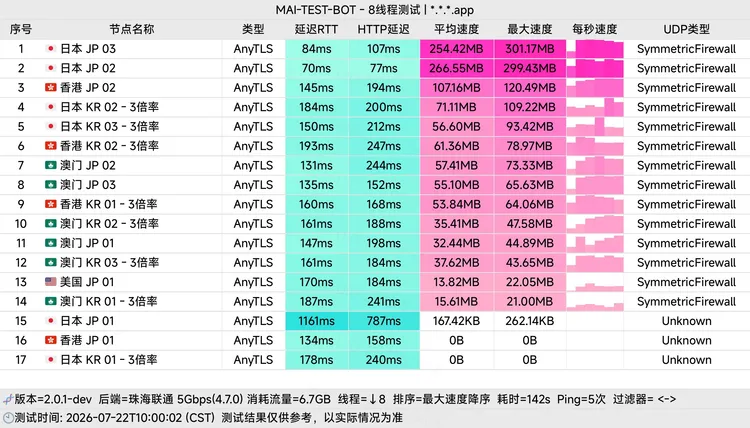Click the Hong Kong flag beside 香港 JP 02
This screenshot has height=428, width=750.
click(x=51, y=88)
